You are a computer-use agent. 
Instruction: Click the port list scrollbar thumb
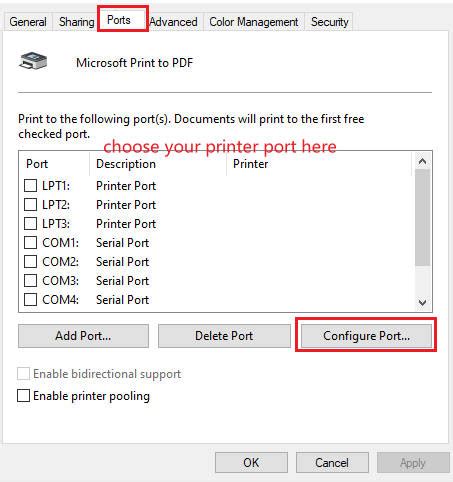pos(422,217)
